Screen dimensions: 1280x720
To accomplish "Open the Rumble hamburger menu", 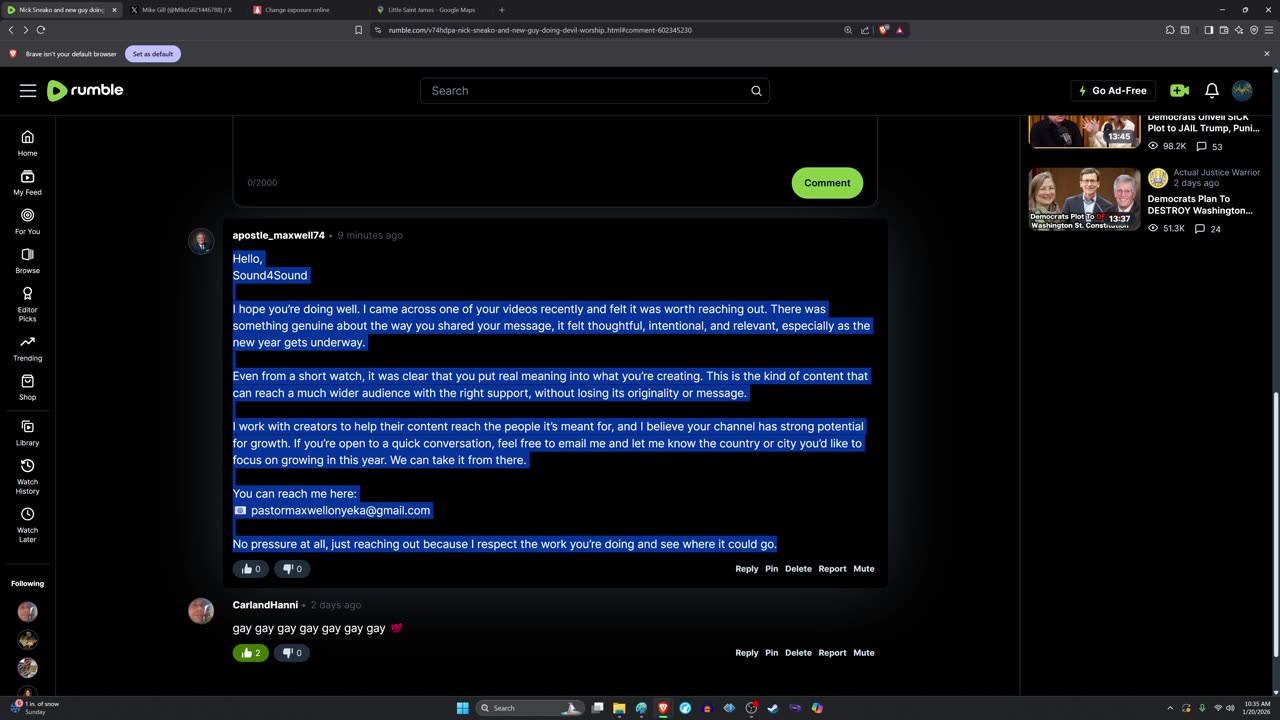I will click(28, 91).
